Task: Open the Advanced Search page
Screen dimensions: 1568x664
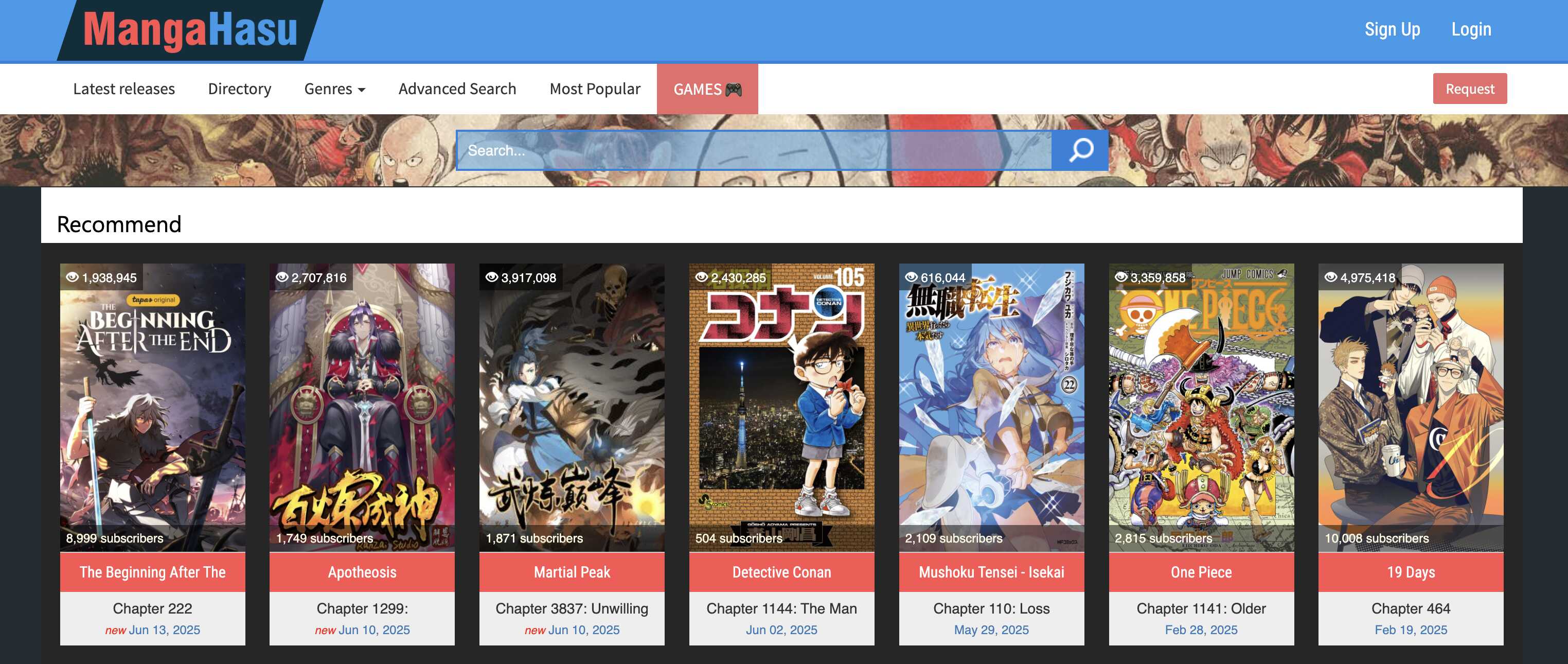Action: [x=457, y=89]
